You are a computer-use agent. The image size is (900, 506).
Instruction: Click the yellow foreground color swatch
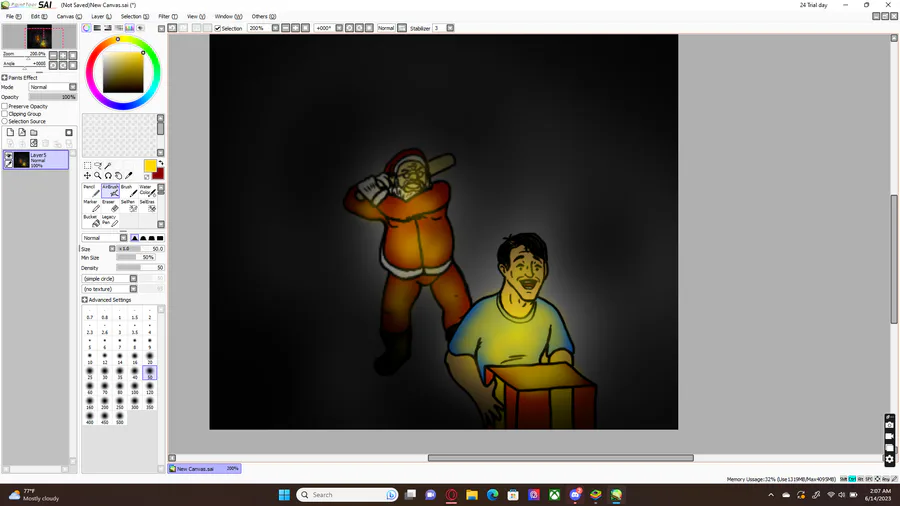click(x=150, y=166)
